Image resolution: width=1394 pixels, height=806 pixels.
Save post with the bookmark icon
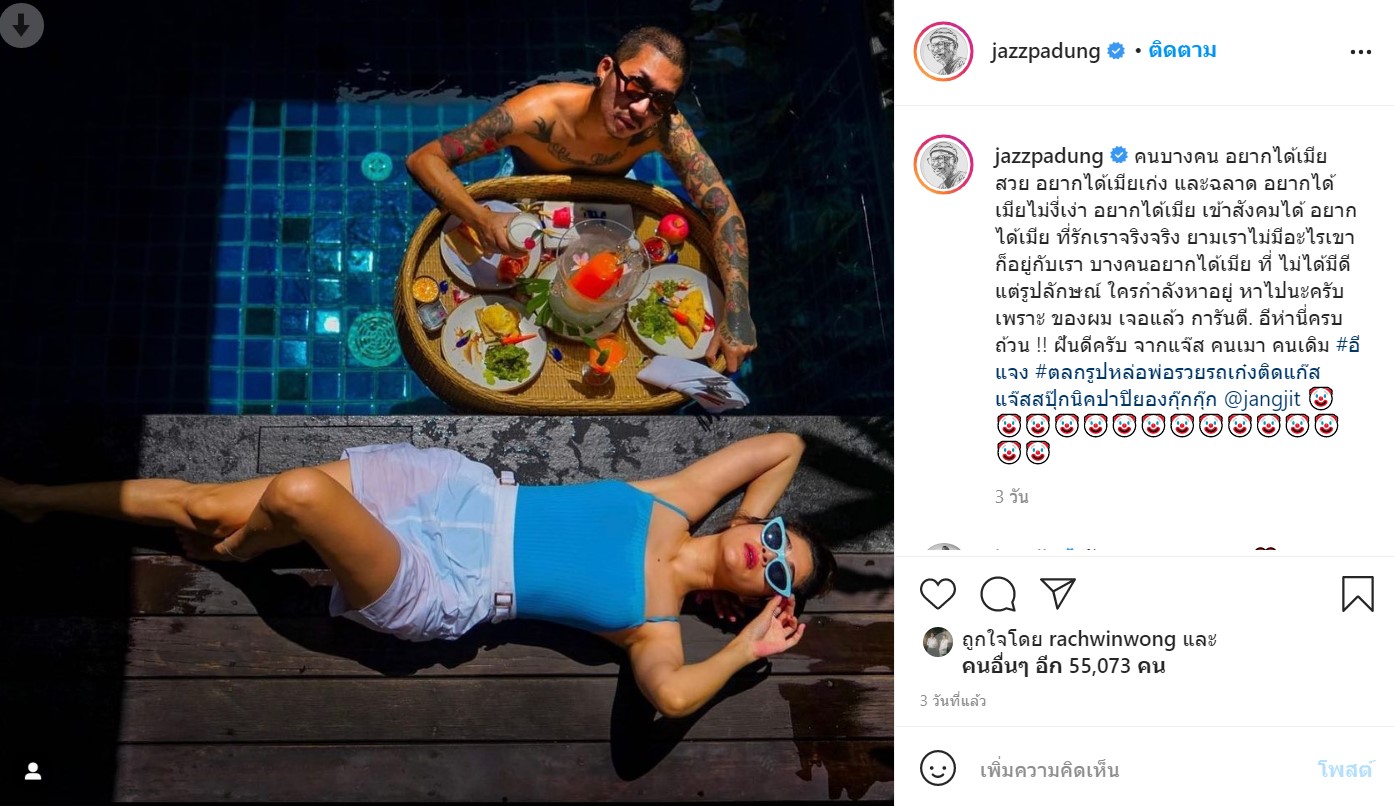[1357, 594]
